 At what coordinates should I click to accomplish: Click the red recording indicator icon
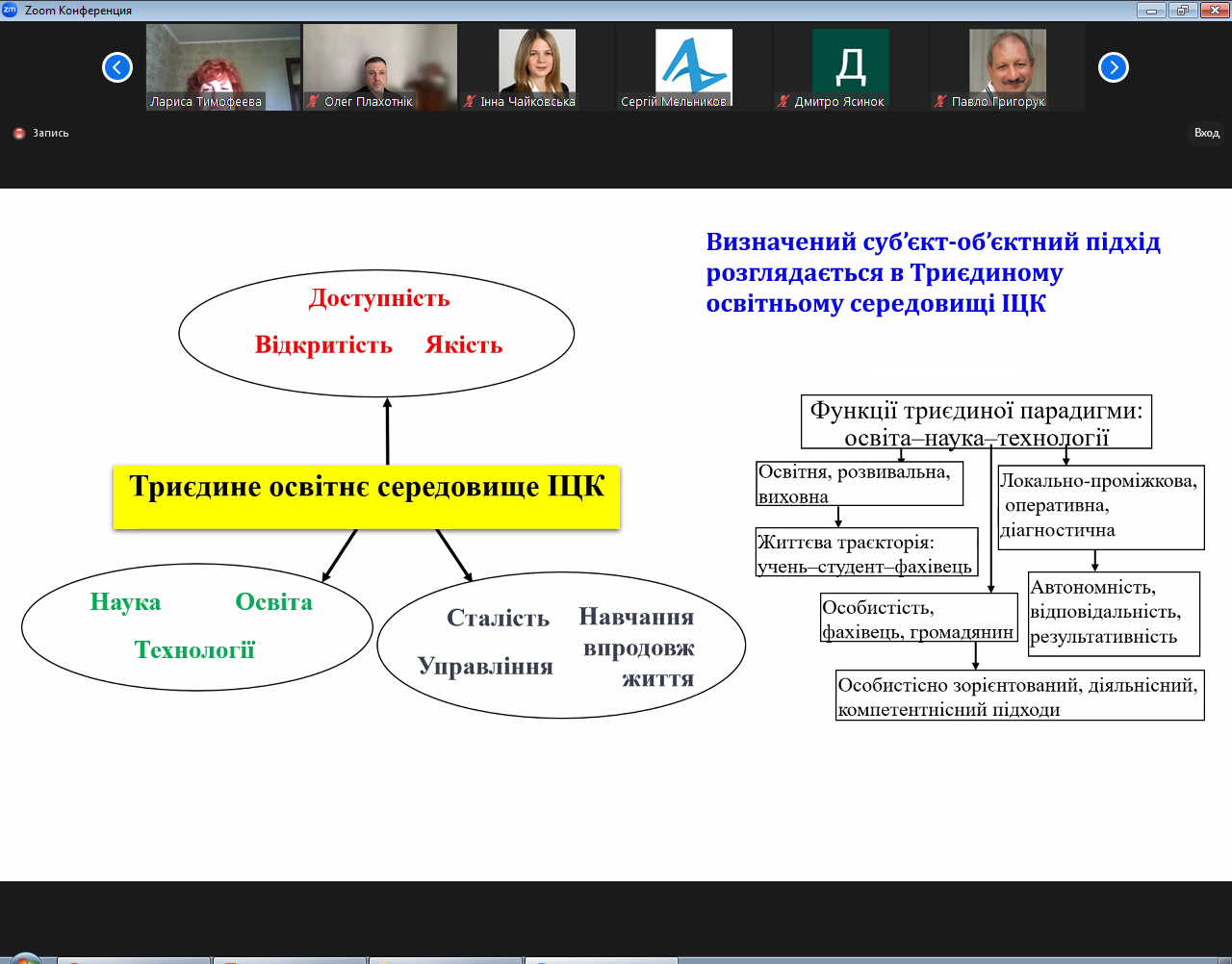pyautogui.click(x=19, y=134)
